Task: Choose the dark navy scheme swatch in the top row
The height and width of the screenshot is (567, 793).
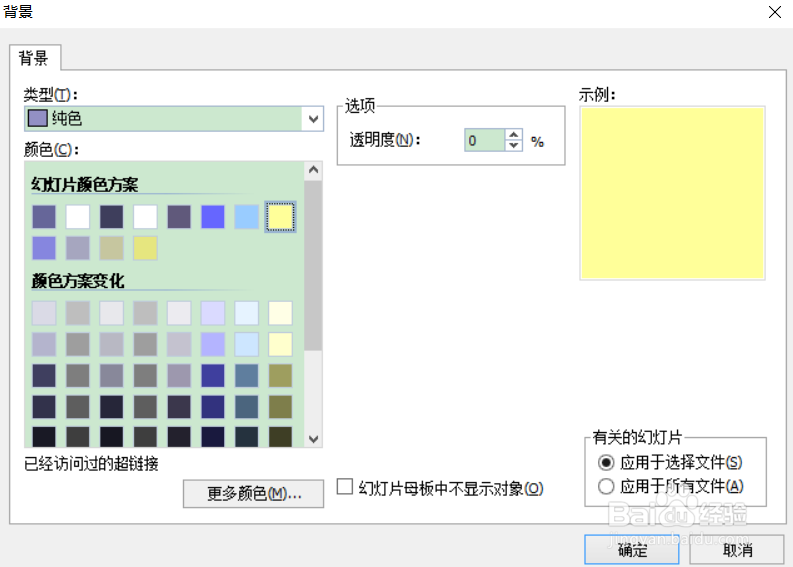Action: [112, 217]
